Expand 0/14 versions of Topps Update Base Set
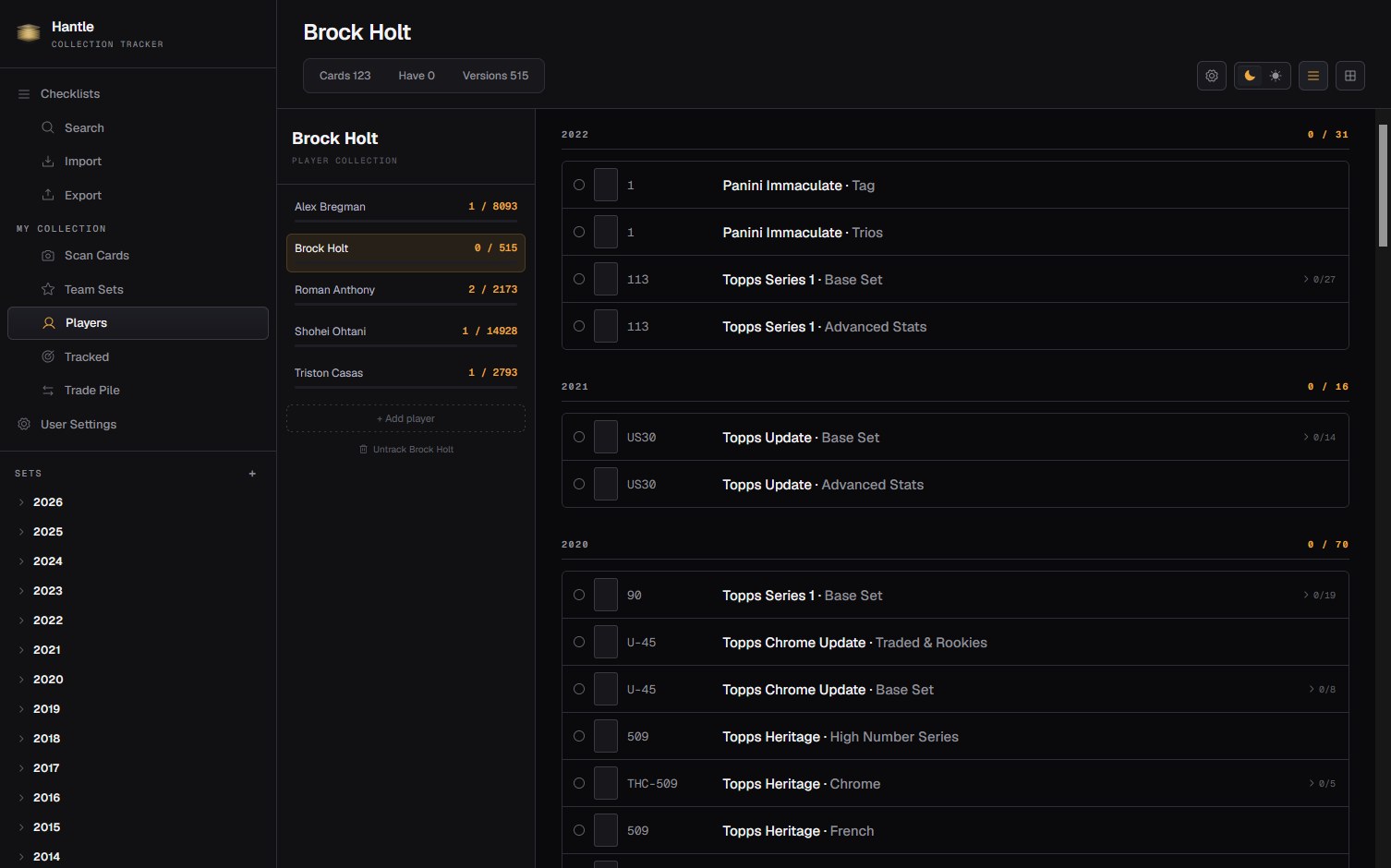This screenshot has width=1391, height=868. (1320, 437)
